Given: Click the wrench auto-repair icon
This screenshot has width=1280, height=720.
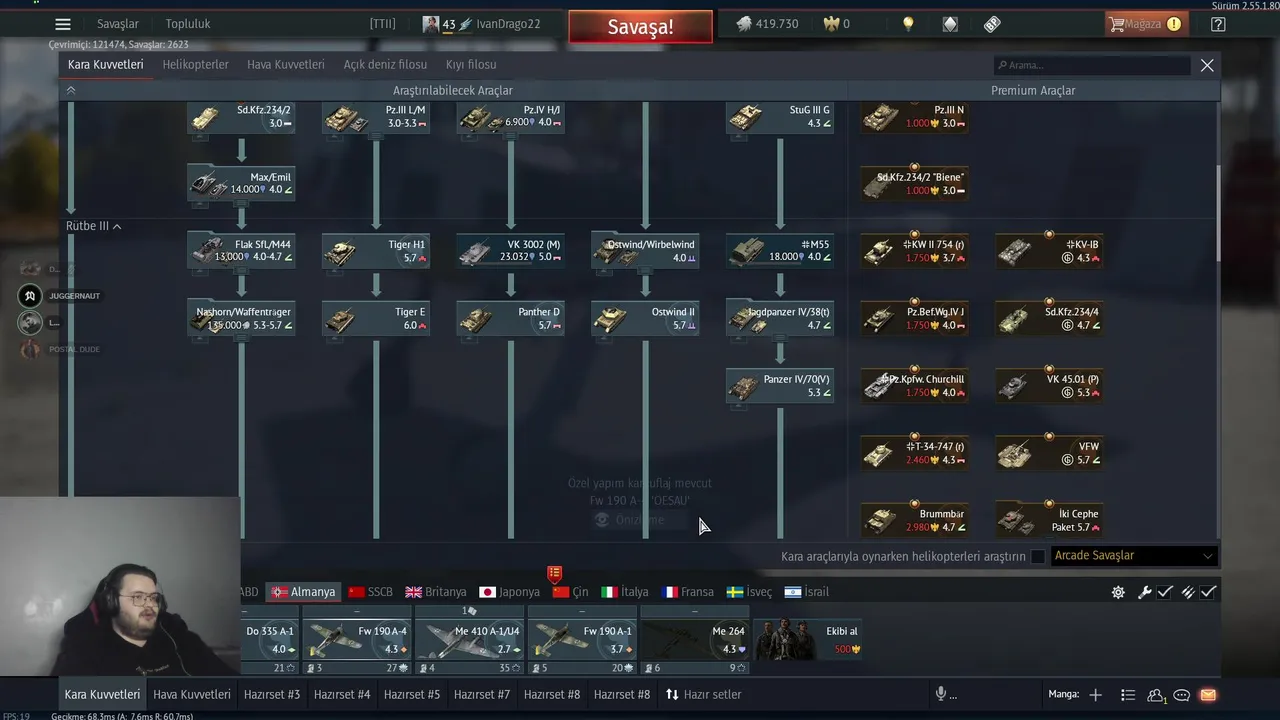Looking at the screenshot, I should (x=1145, y=592).
